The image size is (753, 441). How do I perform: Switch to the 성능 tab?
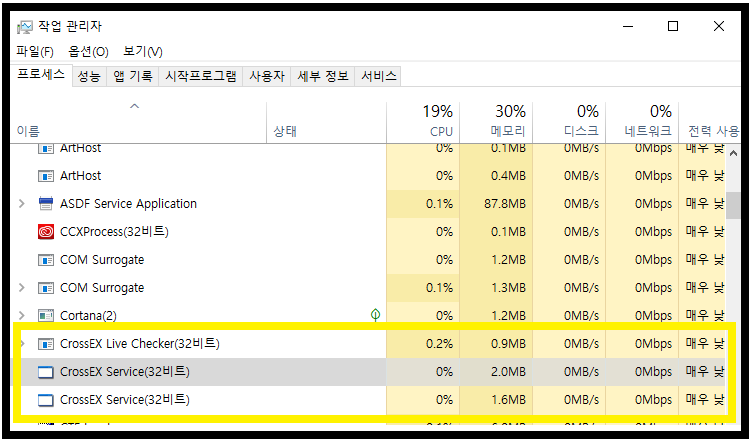coord(89,76)
